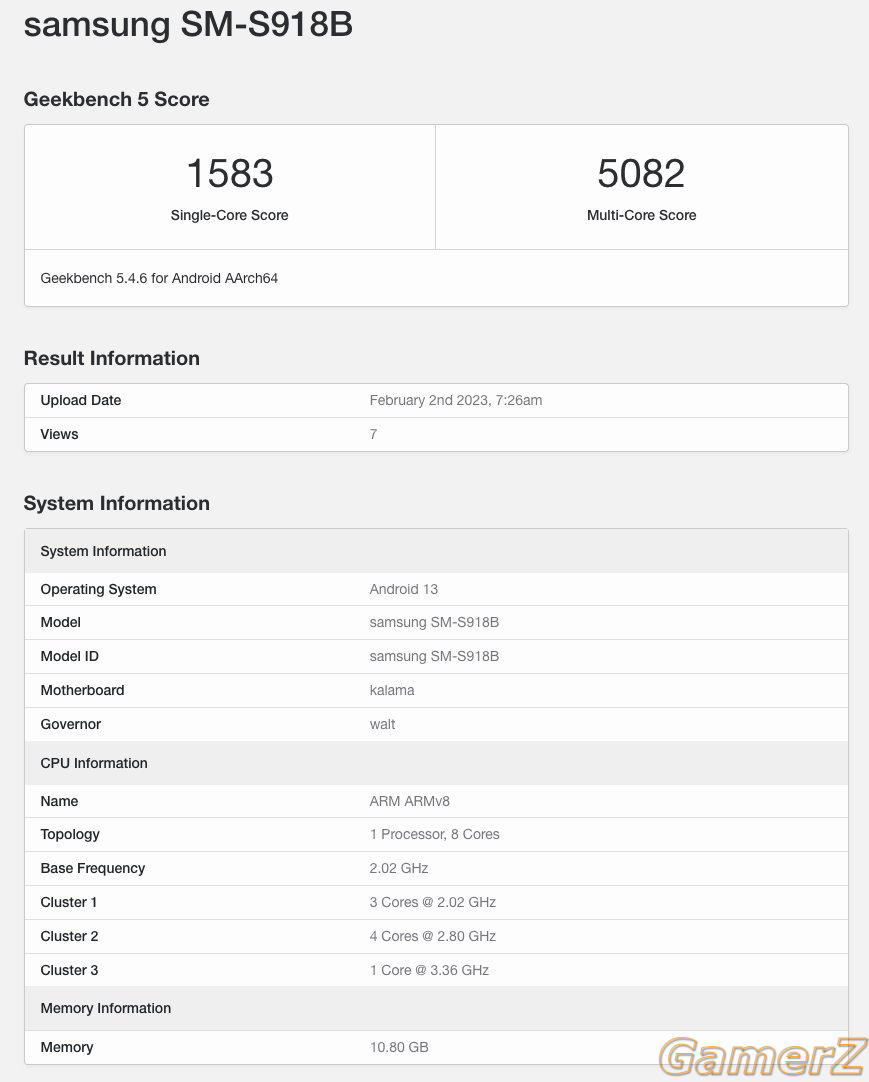Image resolution: width=869 pixels, height=1082 pixels.
Task: Select the "System Information" table header row
Action: pyautogui.click(x=436, y=551)
